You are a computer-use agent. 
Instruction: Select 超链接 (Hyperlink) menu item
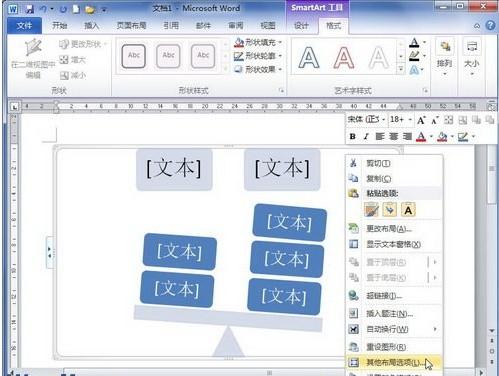(394, 295)
